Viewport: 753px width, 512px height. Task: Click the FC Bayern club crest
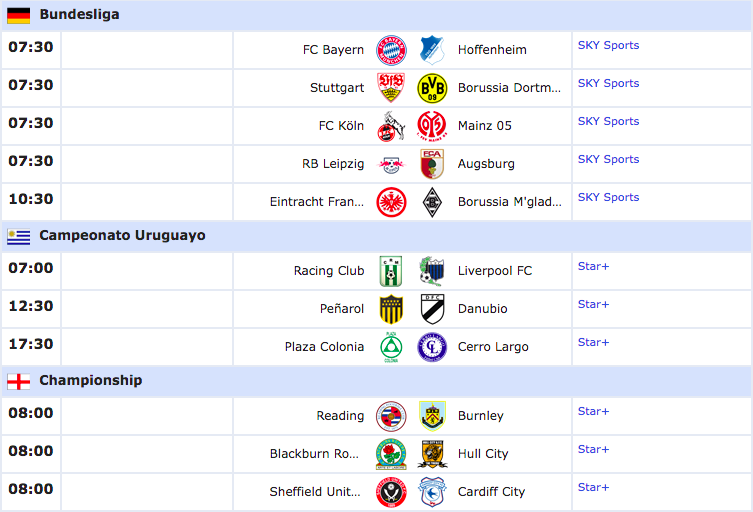[x=391, y=50]
